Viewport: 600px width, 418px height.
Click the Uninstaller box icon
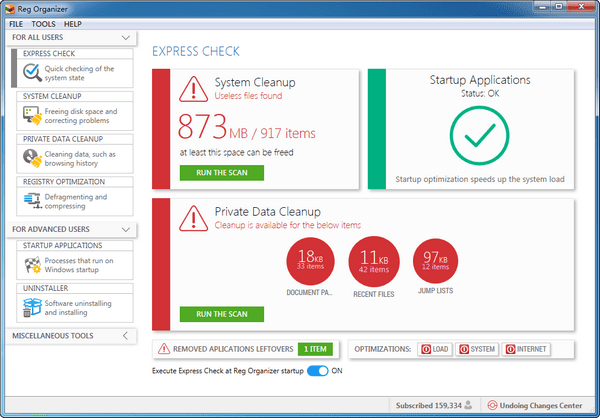pyautogui.click(x=32, y=307)
